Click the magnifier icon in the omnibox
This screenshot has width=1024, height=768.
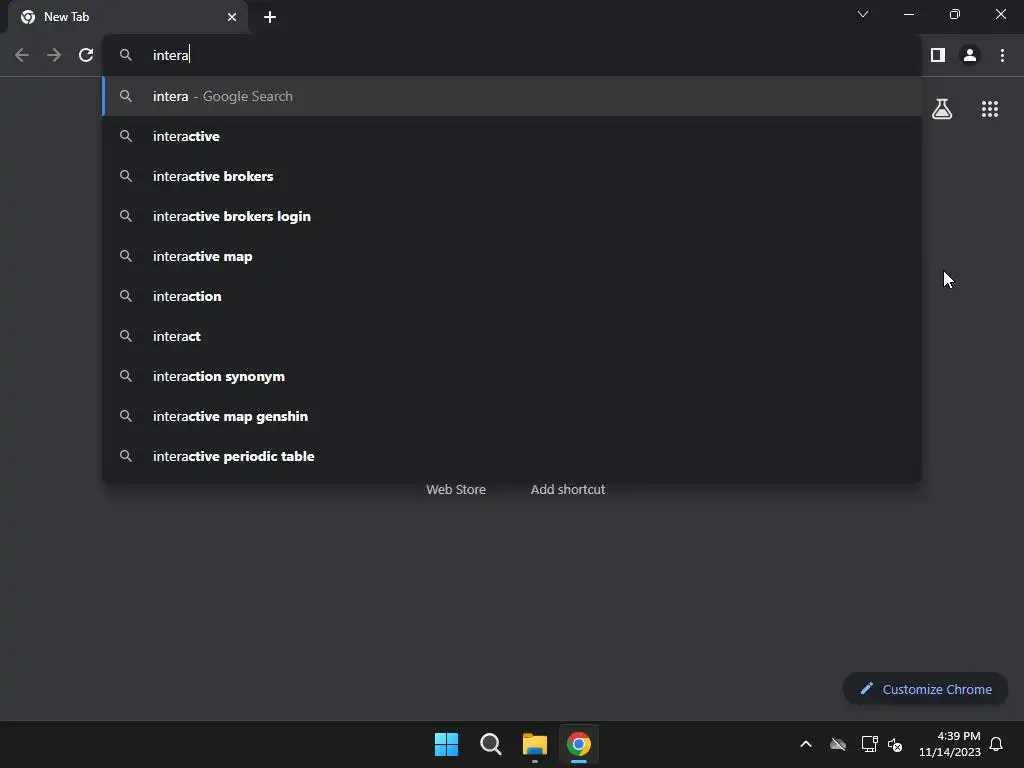pos(126,56)
